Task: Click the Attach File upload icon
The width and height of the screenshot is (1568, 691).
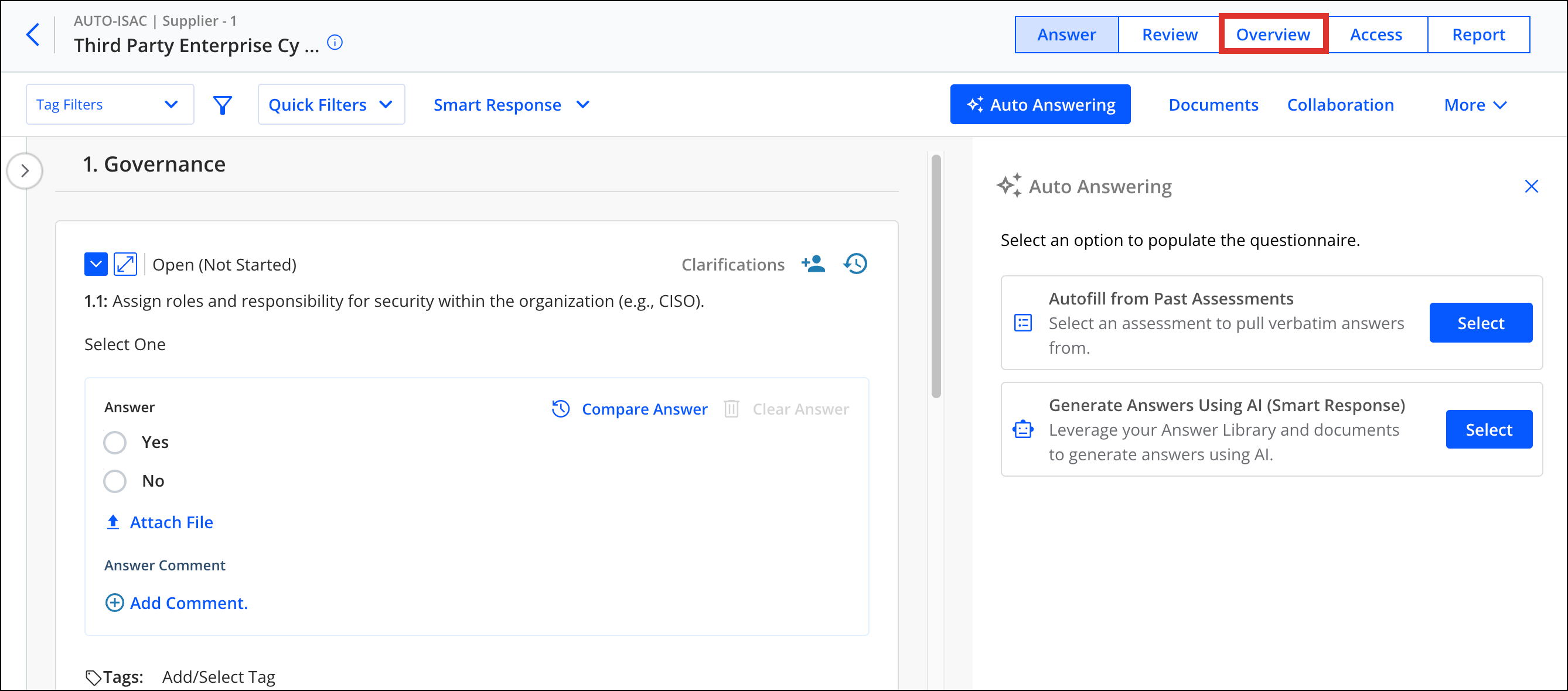Action: (x=113, y=522)
